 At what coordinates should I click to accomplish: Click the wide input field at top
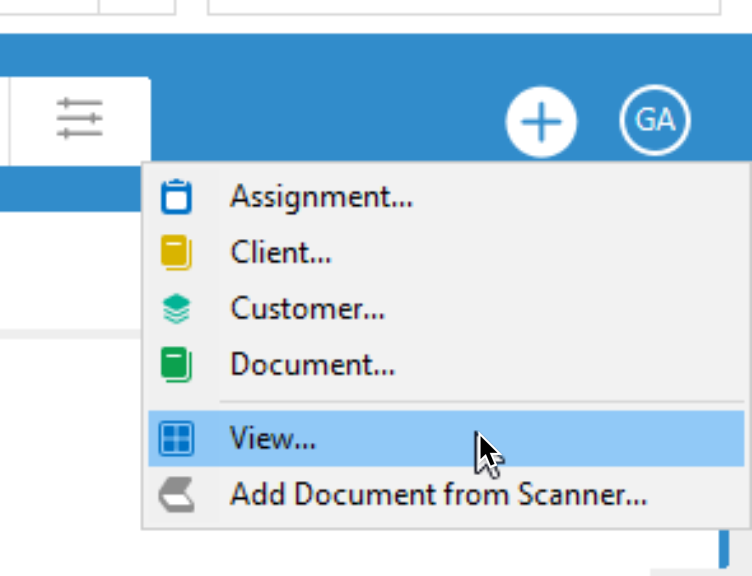point(464,7)
